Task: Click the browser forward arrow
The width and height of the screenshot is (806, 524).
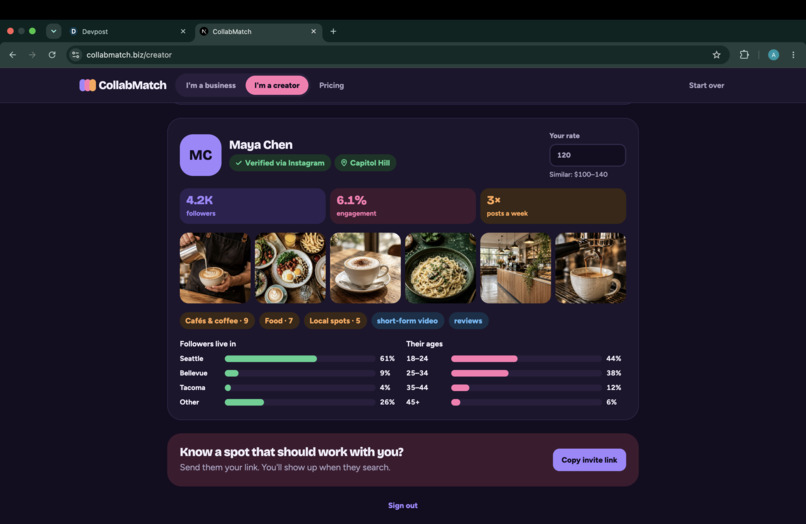Action: (x=32, y=55)
